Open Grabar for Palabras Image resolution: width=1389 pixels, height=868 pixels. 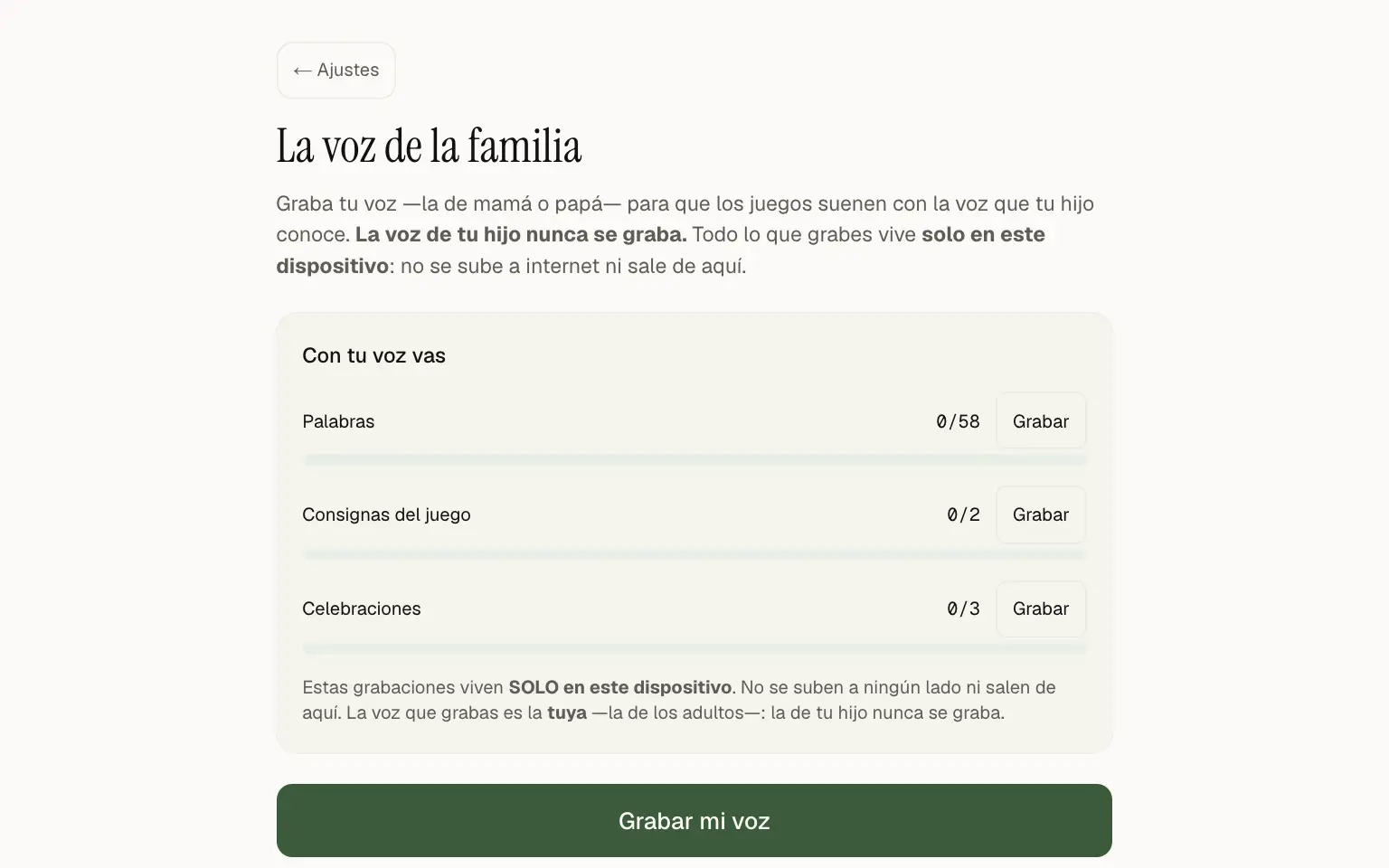(1041, 421)
